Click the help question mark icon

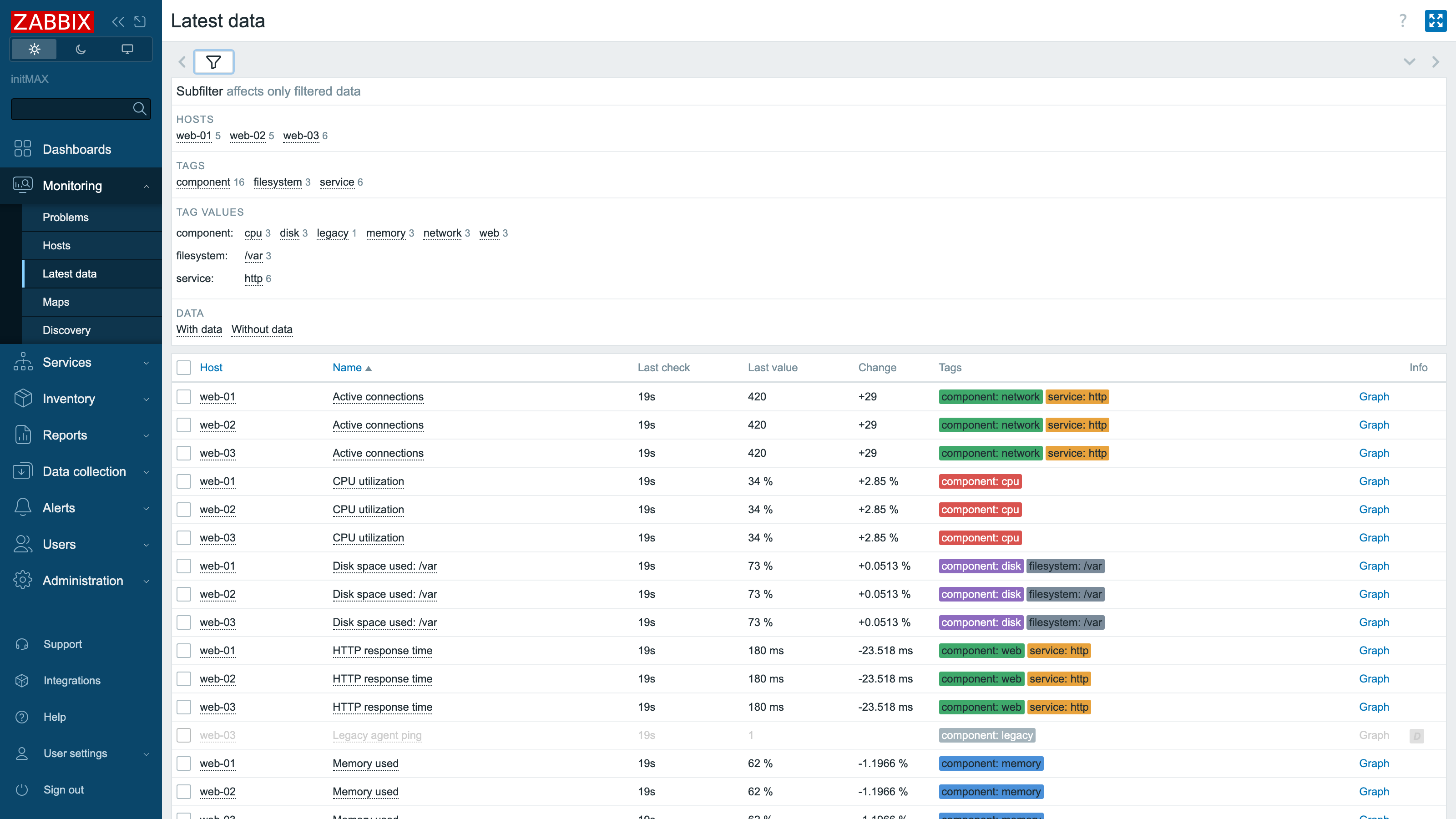click(x=1402, y=21)
